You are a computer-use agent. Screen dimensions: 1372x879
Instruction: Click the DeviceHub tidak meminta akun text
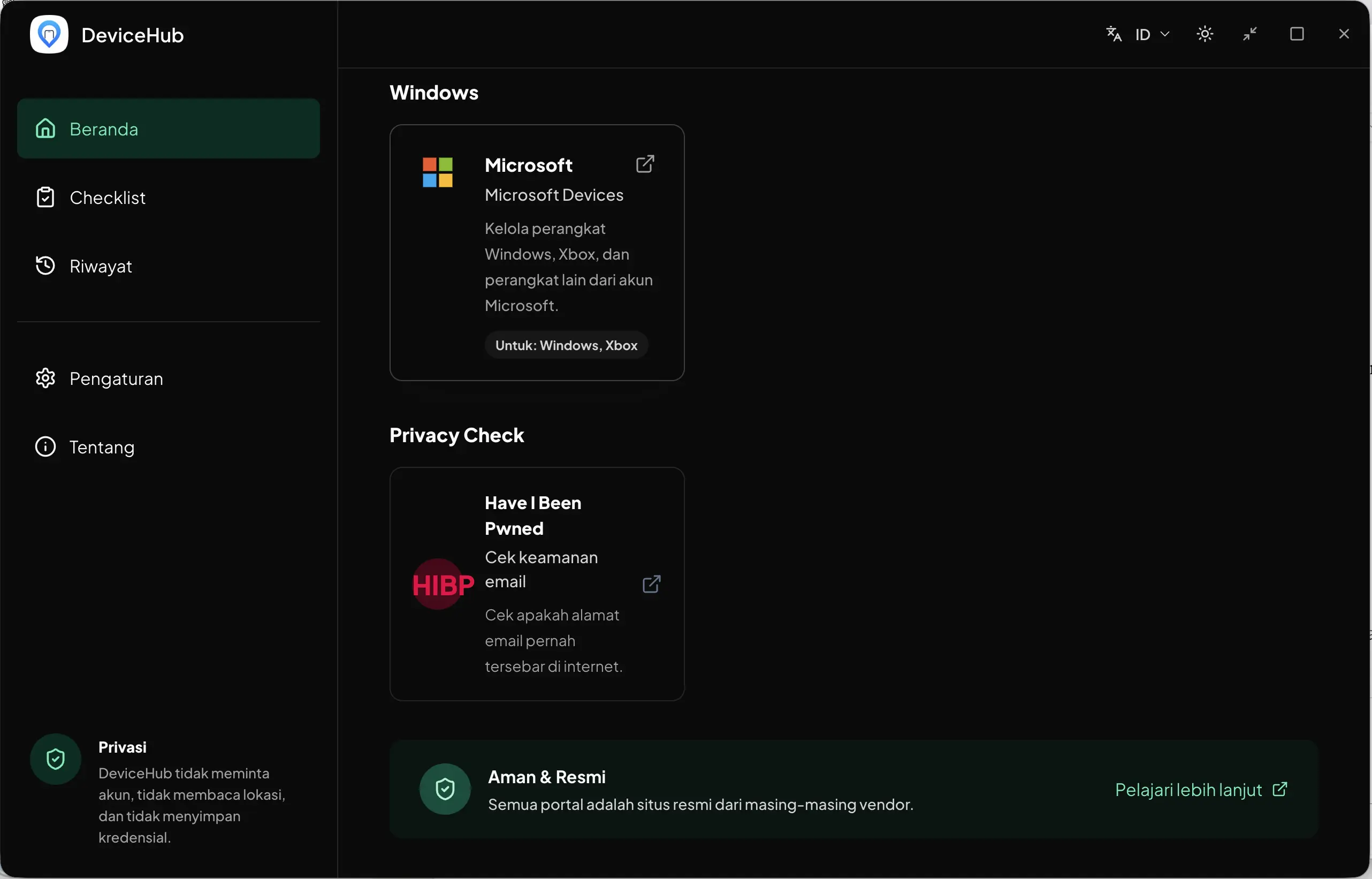coord(192,805)
